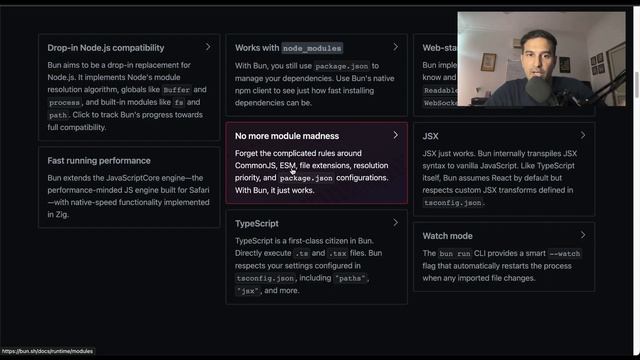The height and width of the screenshot is (360, 640).
Task: Click the tsconfig.json snippet in TypeScript card
Action: click(x=265, y=278)
